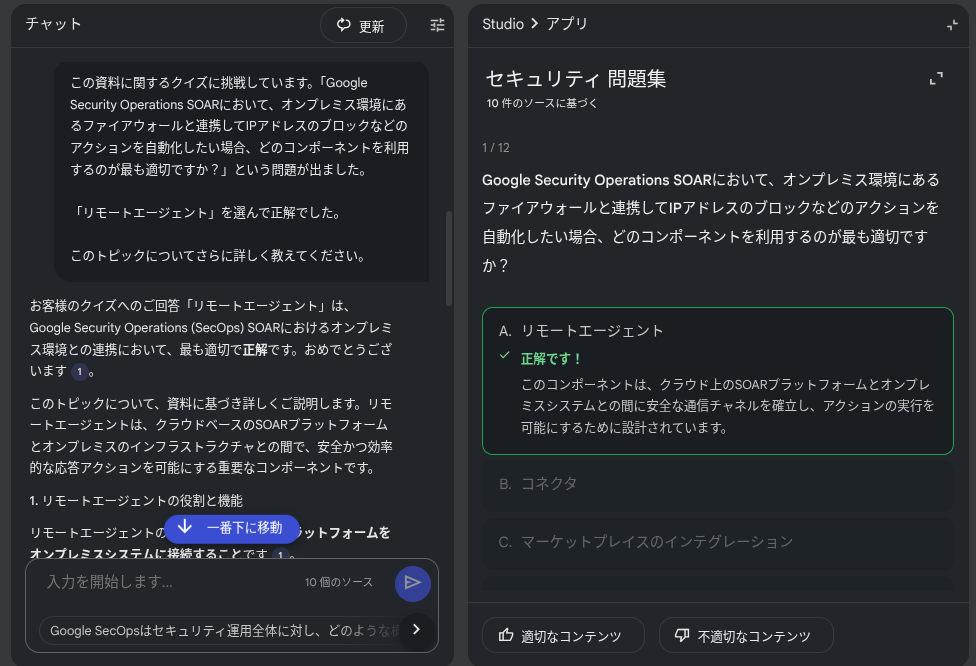Click heading 1. リモートエージェントの役割と機能

[136, 501]
